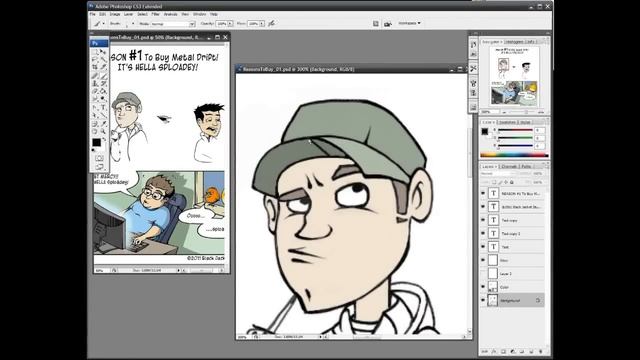Hide the Text copy layer
The width and height of the screenshot is (640, 360).
pyautogui.click(x=483, y=220)
